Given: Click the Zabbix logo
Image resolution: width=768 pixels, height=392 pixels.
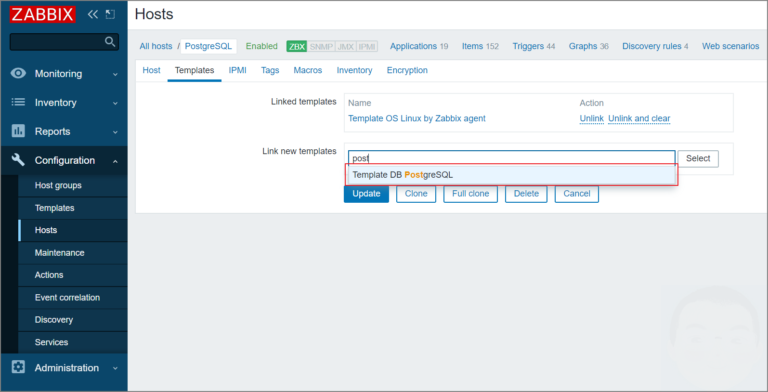Looking at the screenshot, I should [43, 14].
